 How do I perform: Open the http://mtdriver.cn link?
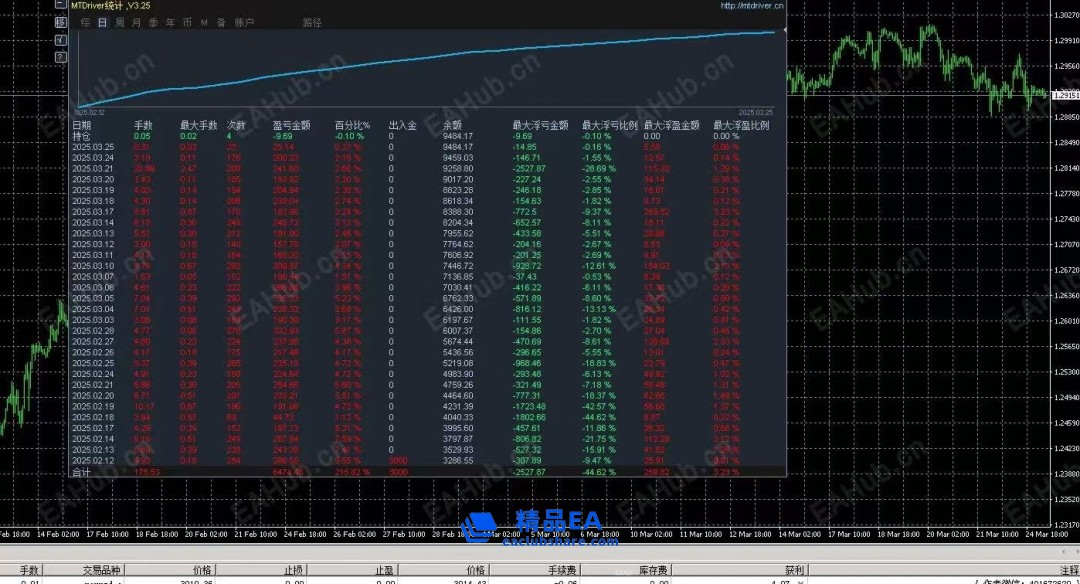[752, 6]
